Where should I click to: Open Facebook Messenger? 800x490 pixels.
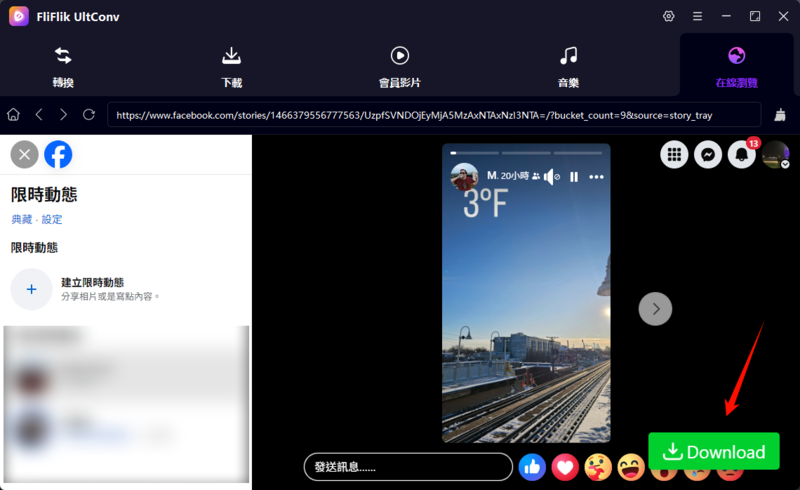click(x=708, y=154)
